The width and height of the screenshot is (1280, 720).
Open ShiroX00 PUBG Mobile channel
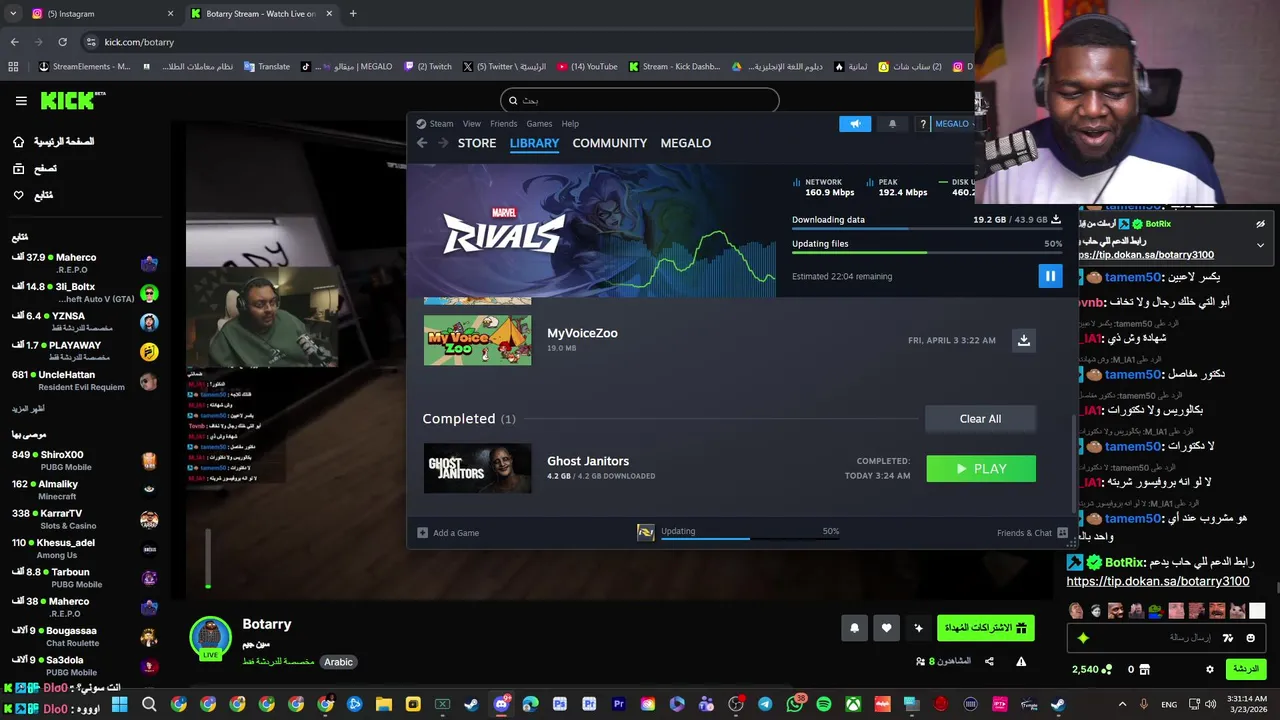click(85, 461)
